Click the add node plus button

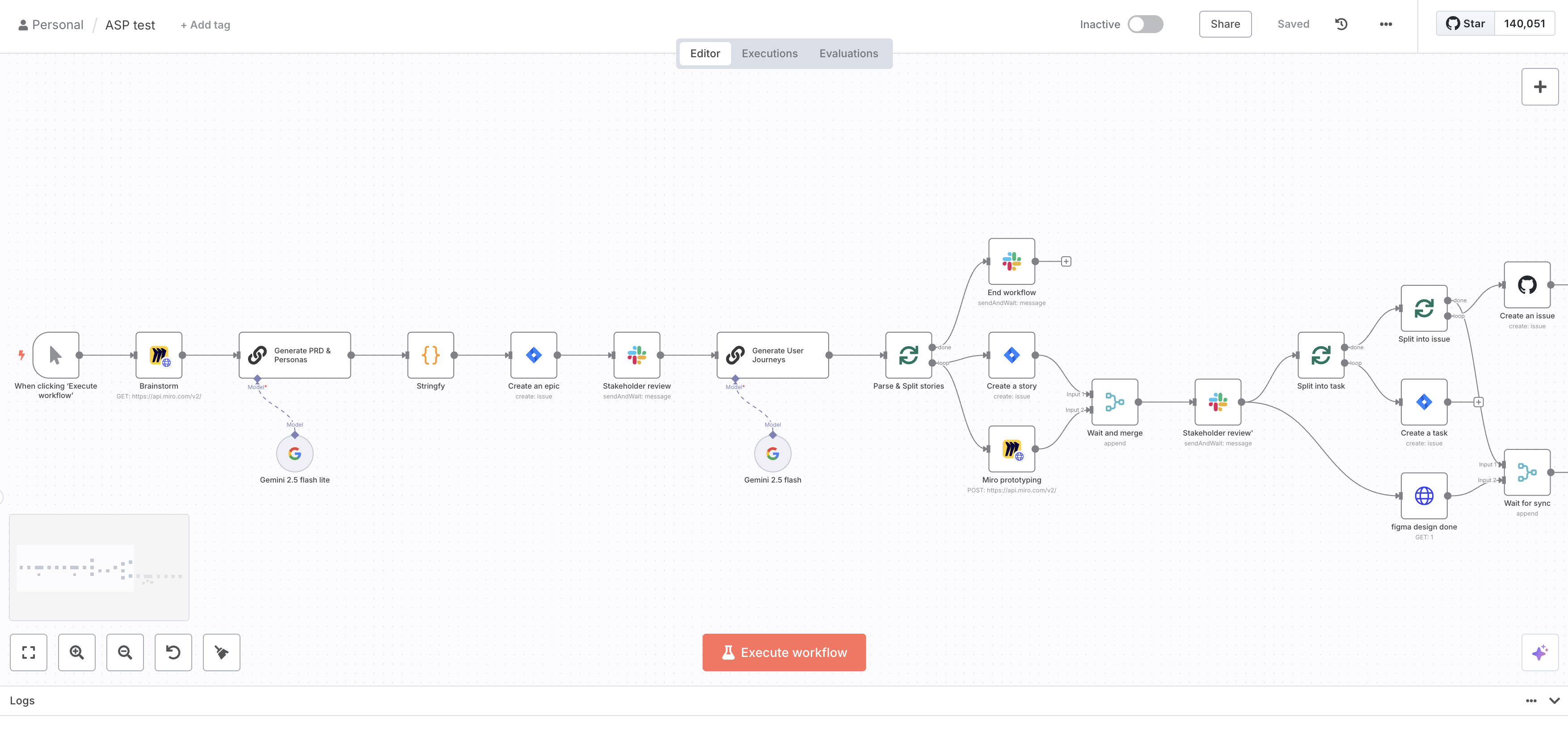[x=1539, y=87]
